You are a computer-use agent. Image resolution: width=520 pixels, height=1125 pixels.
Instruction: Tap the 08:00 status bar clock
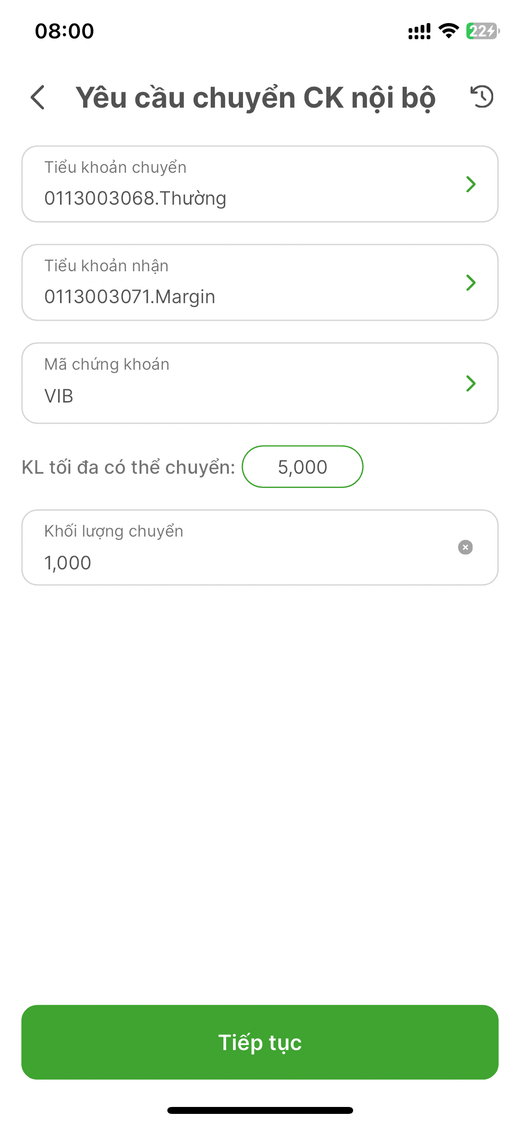point(65,31)
